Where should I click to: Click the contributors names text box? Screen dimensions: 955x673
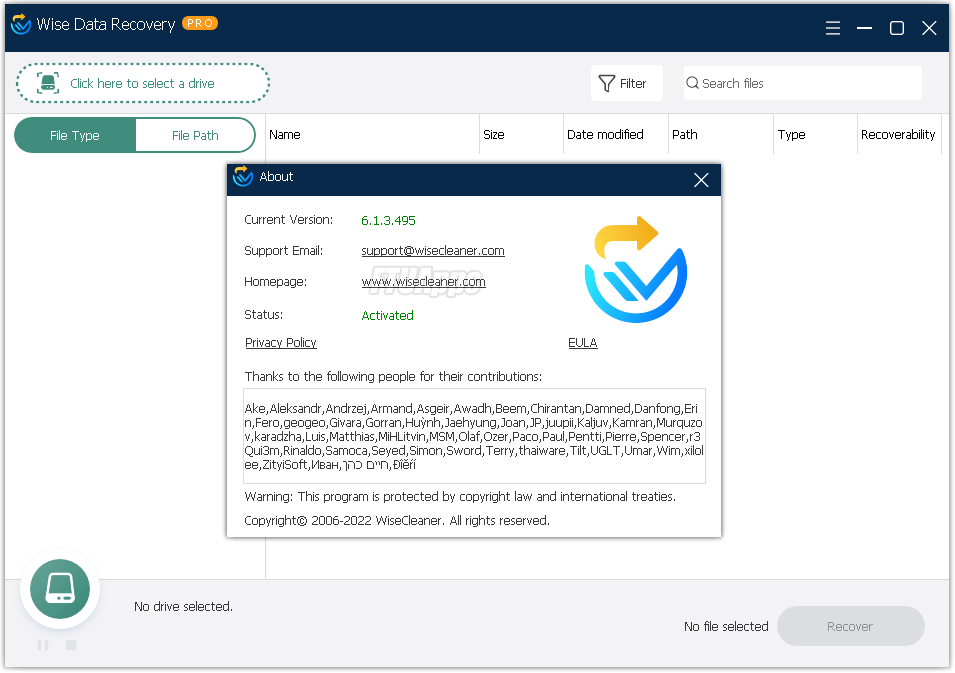coord(474,436)
